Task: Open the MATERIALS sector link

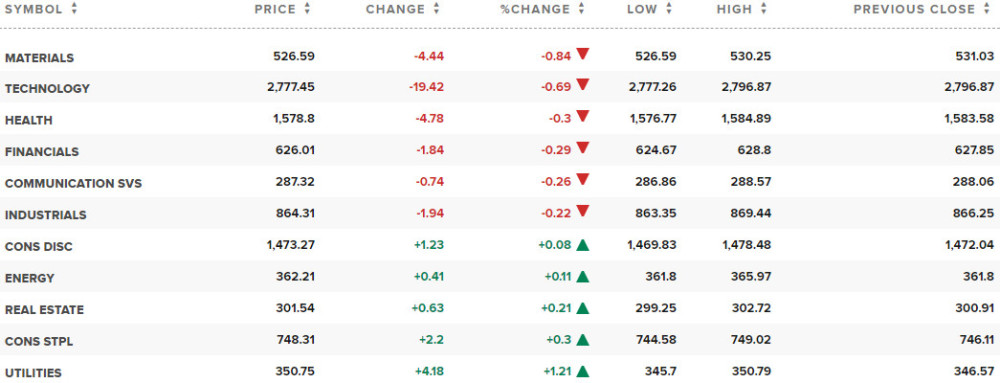Action: click(40, 57)
